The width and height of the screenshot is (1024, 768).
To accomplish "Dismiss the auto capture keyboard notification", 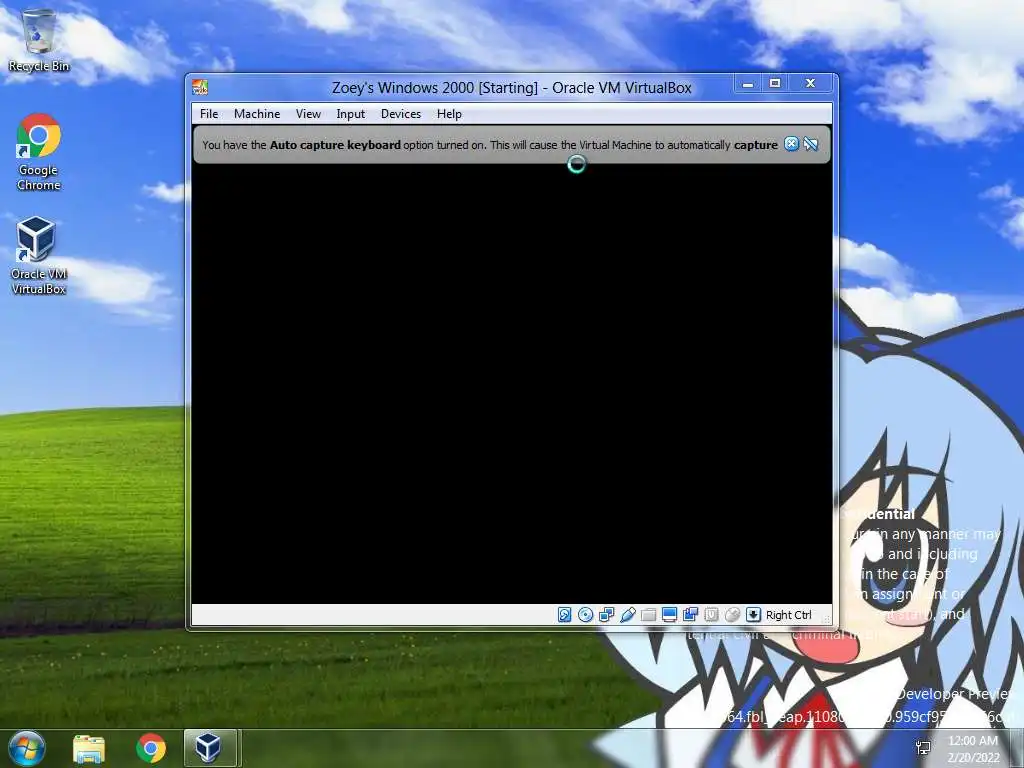I will [x=791, y=144].
